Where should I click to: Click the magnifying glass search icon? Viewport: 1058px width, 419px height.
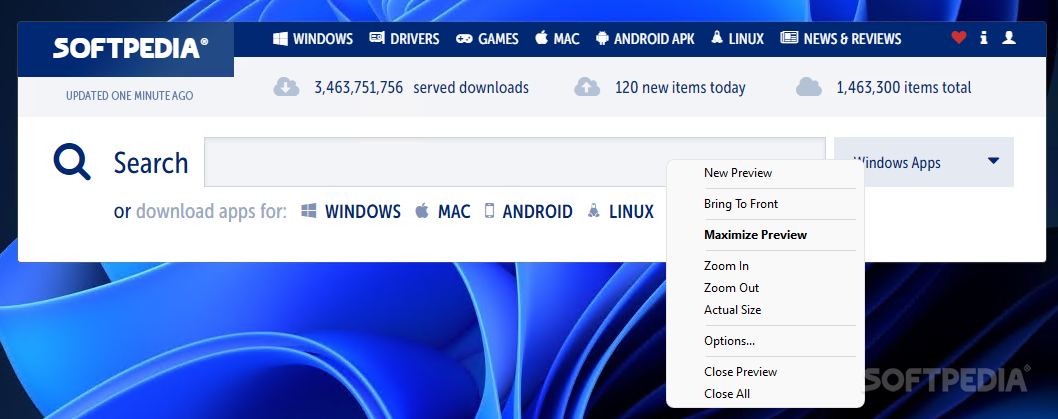tap(72, 163)
